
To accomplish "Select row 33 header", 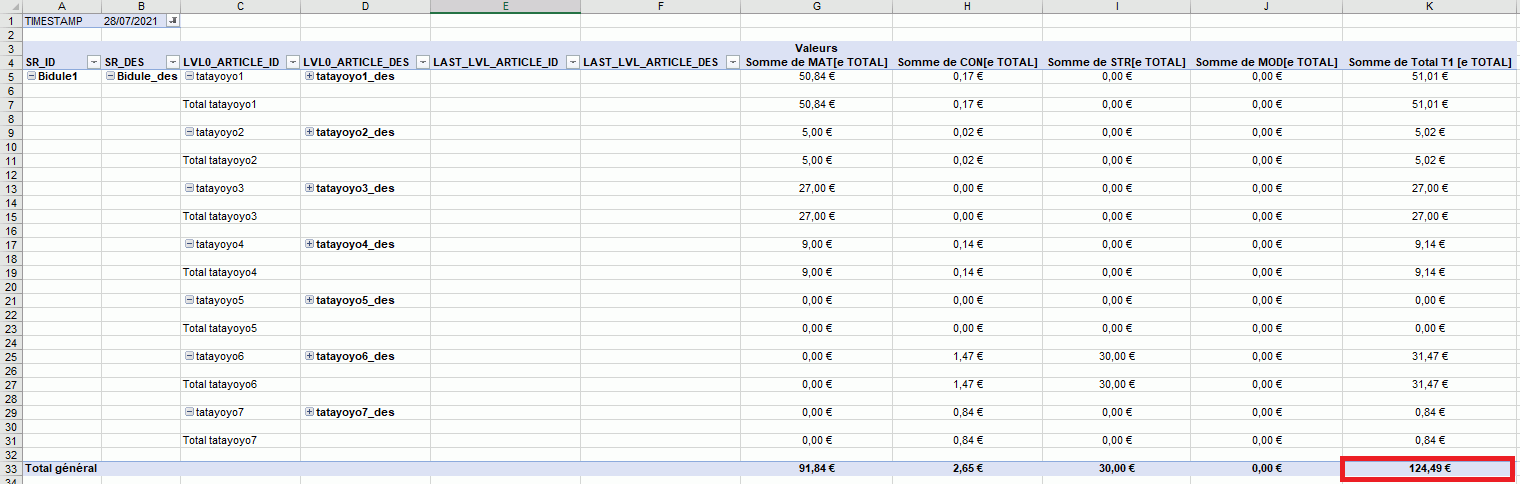I will [x=11, y=468].
